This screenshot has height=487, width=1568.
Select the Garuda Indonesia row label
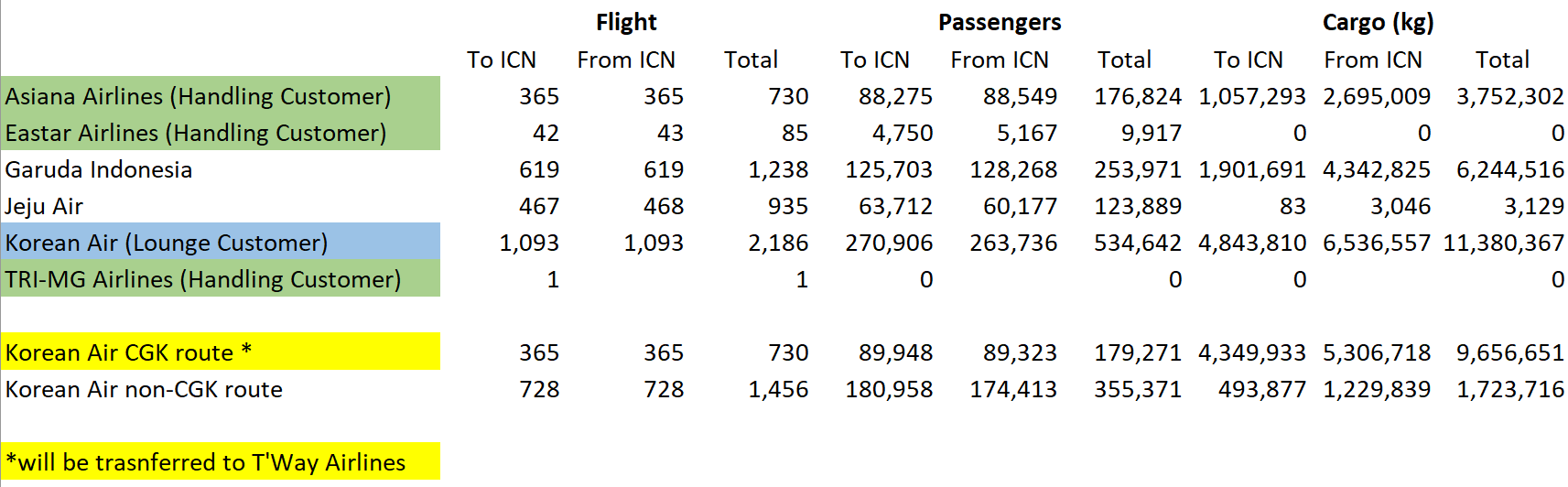coord(99,169)
